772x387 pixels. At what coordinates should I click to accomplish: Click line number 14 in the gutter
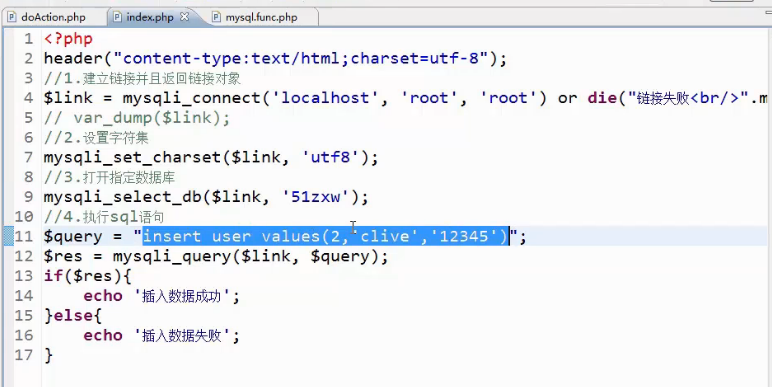(24, 295)
